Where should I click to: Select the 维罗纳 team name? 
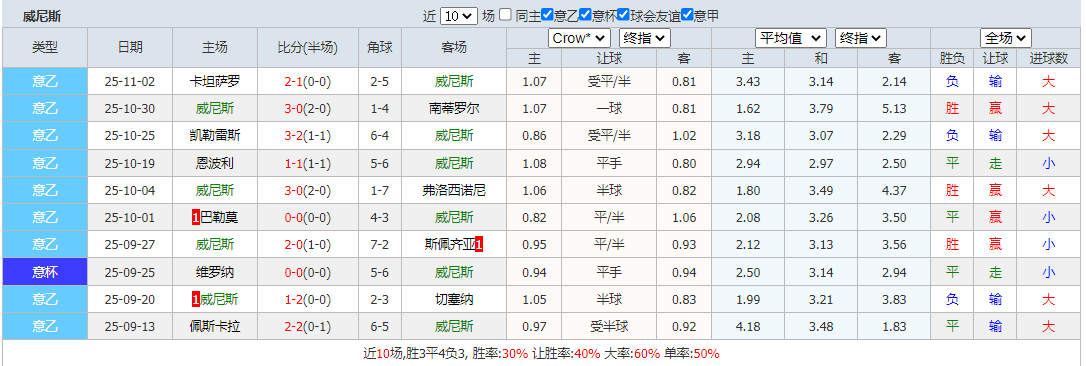coord(215,272)
